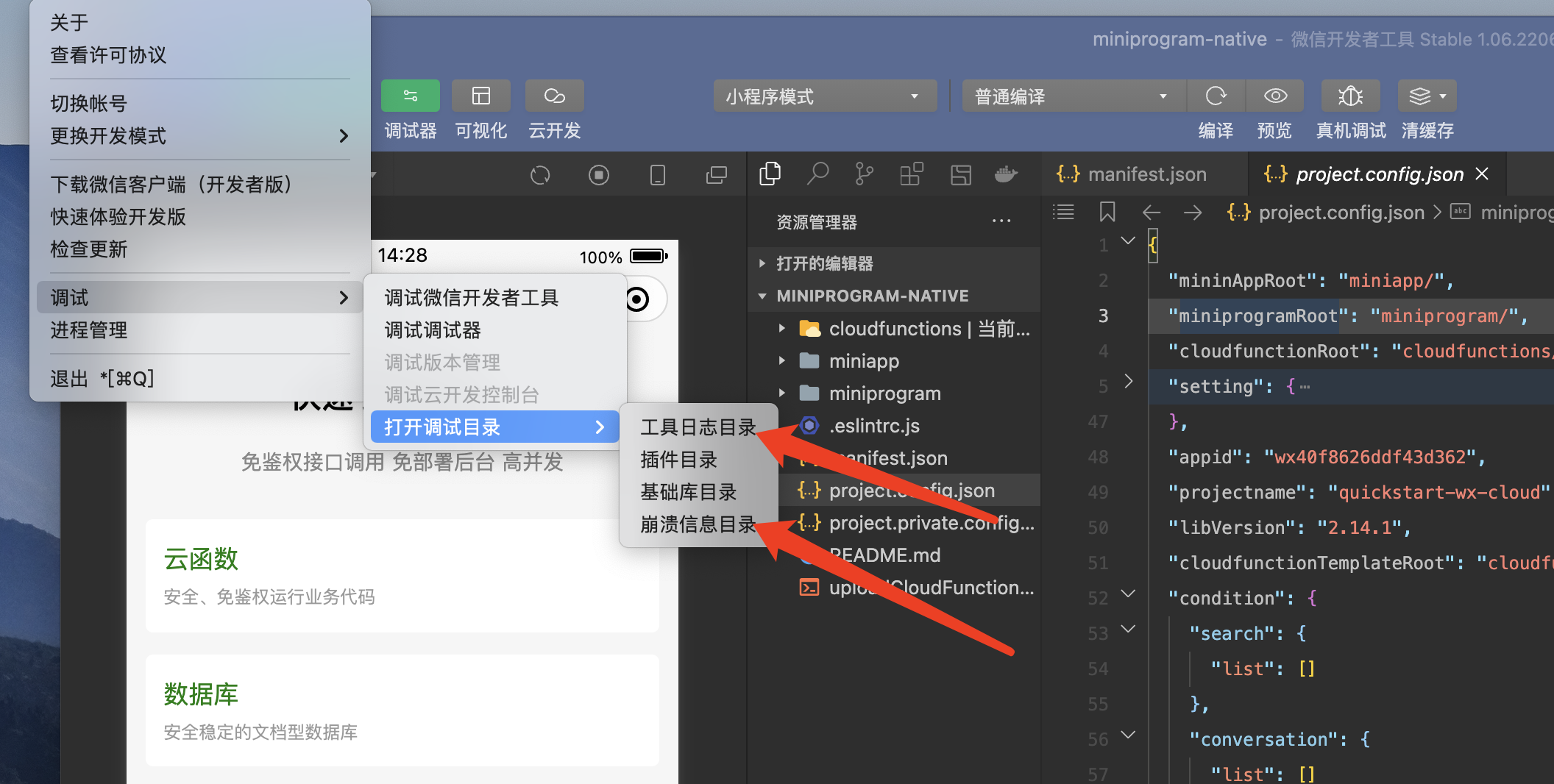Viewport: 1554px width, 784px height.
Task: Open the 普通编译 compile mode dropdown
Action: [1074, 96]
